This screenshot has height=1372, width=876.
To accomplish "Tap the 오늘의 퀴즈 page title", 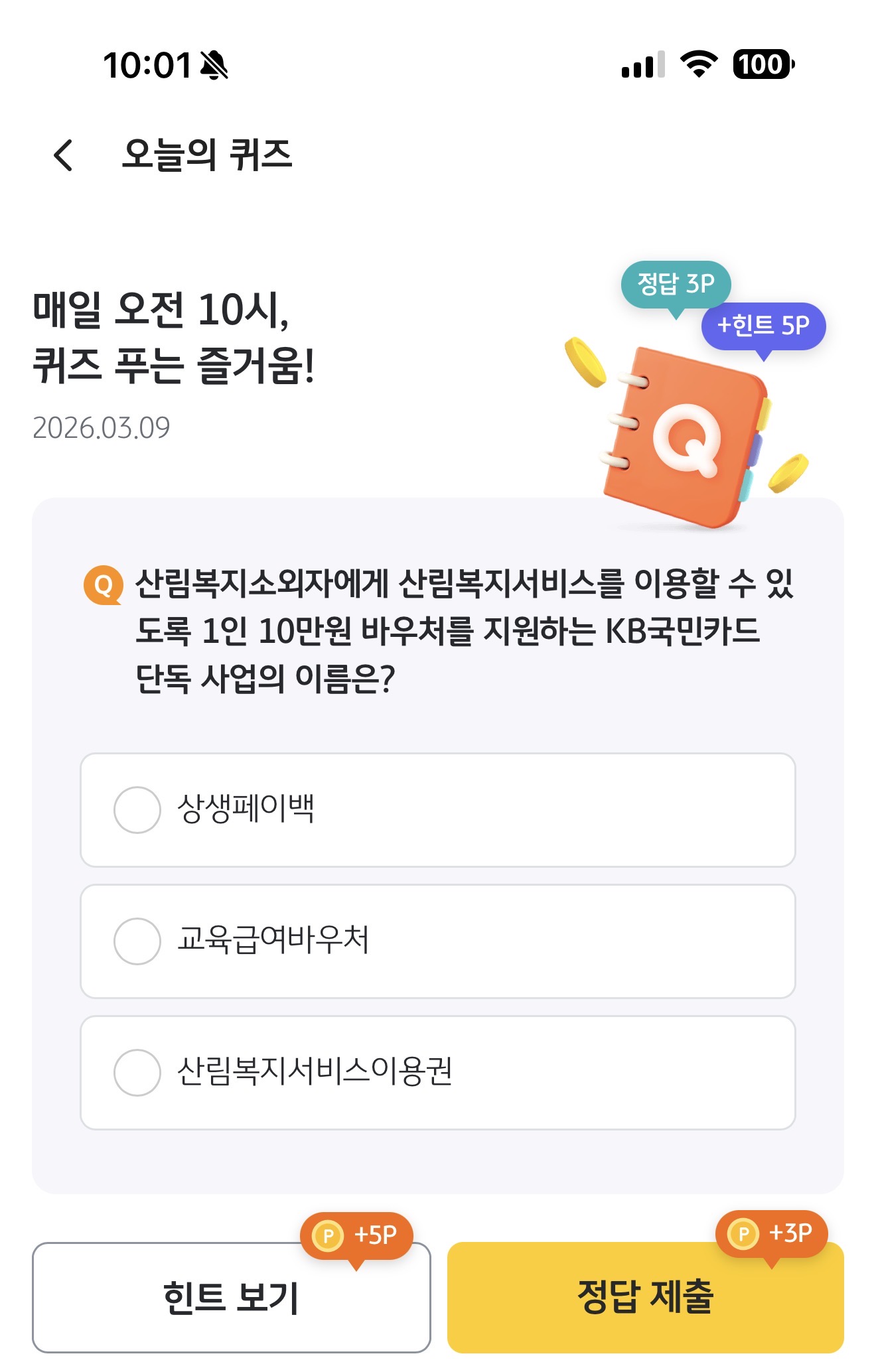I will coord(207,155).
